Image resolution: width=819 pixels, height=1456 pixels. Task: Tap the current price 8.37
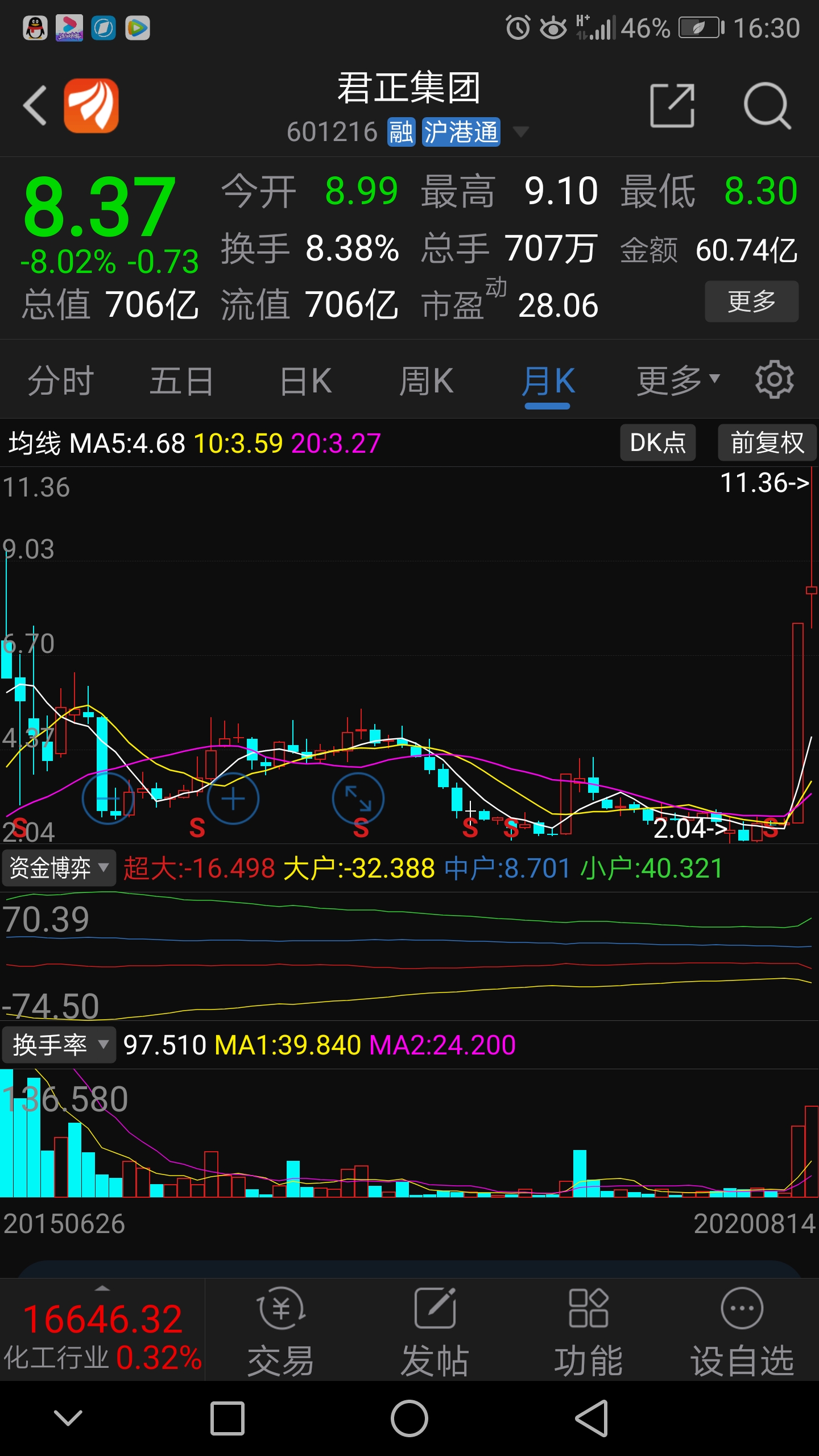[x=100, y=206]
